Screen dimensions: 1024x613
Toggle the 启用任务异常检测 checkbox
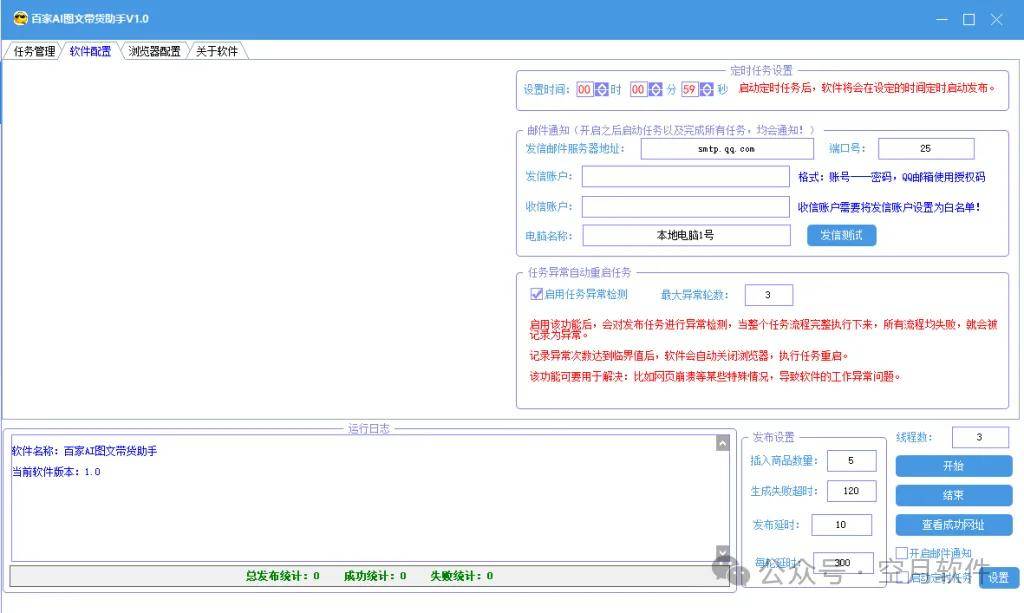tap(536, 294)
